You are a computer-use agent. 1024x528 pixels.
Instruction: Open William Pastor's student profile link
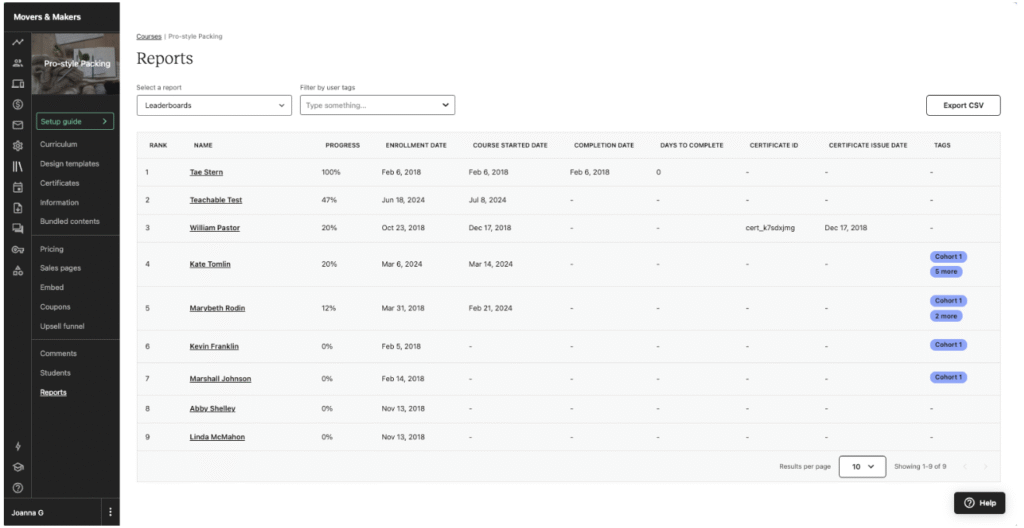click(x=215, y=228)
